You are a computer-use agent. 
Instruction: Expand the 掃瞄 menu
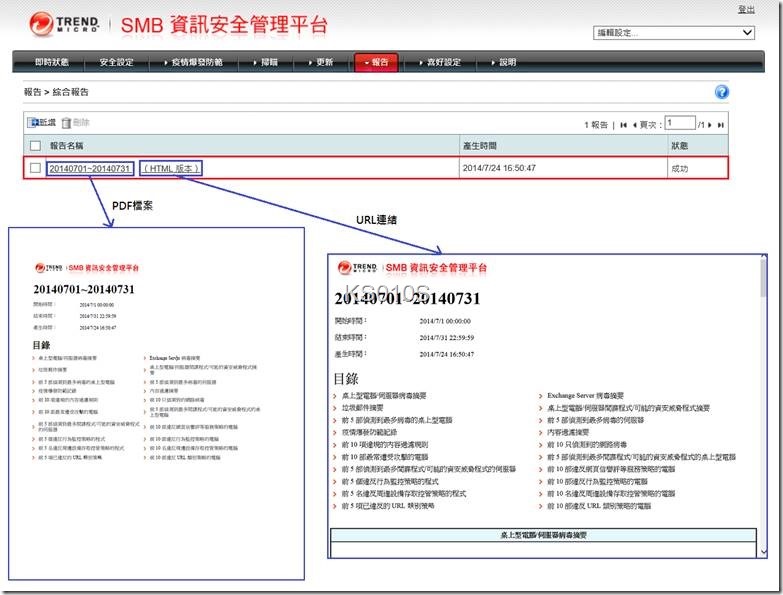[x=265, y=62]
